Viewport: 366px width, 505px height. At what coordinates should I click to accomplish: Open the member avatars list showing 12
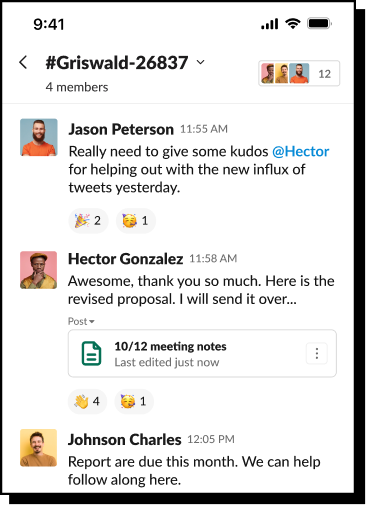click(299, 73)
